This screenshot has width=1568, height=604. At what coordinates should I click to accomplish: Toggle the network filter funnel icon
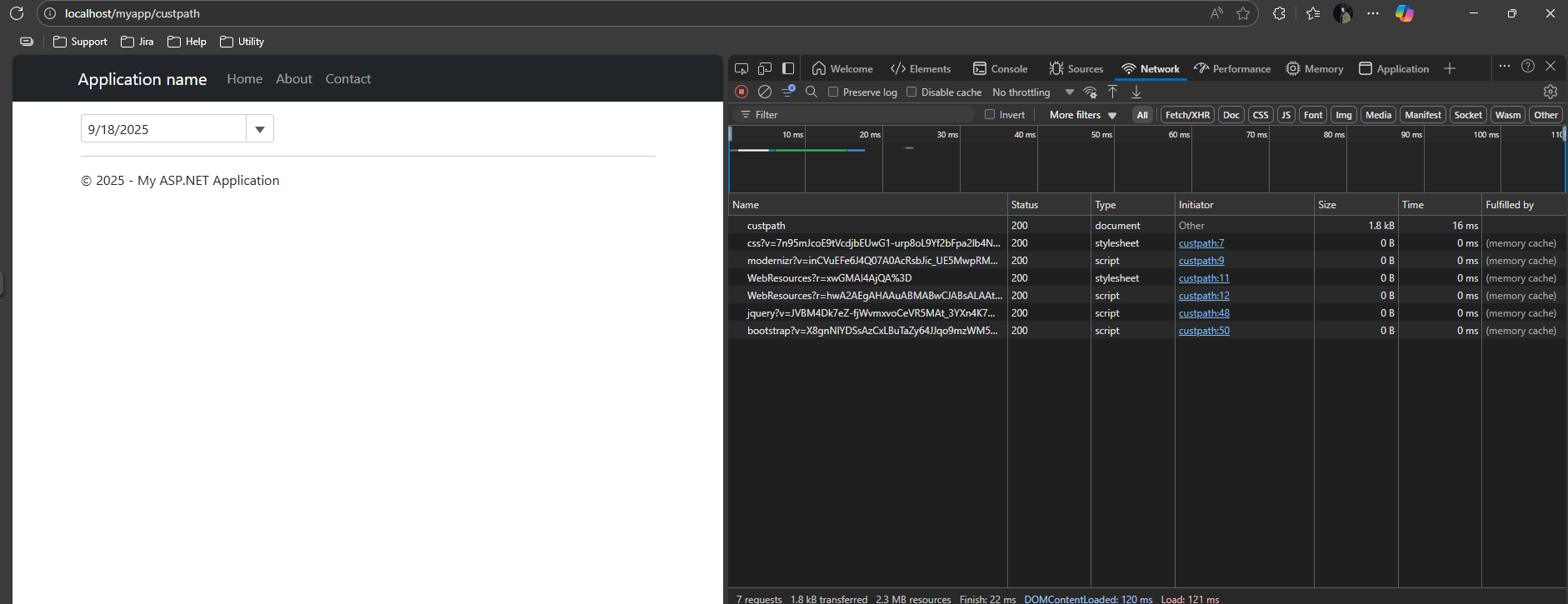point(788,92)
